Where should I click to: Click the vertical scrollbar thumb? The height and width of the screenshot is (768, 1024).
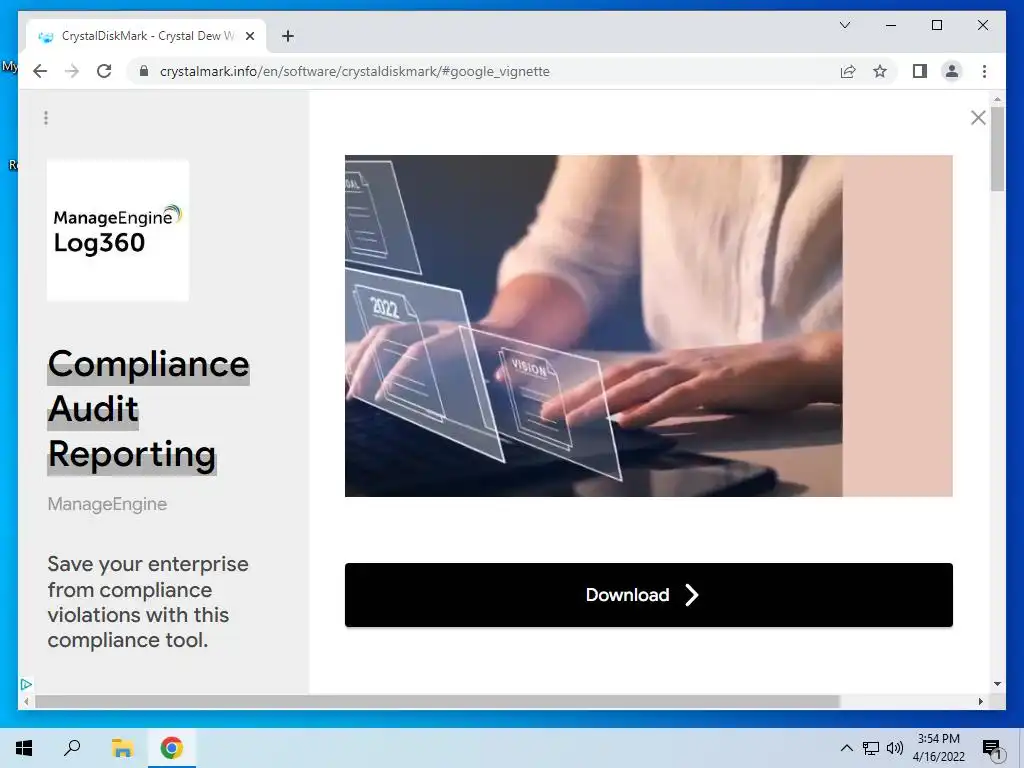(997, 149)
